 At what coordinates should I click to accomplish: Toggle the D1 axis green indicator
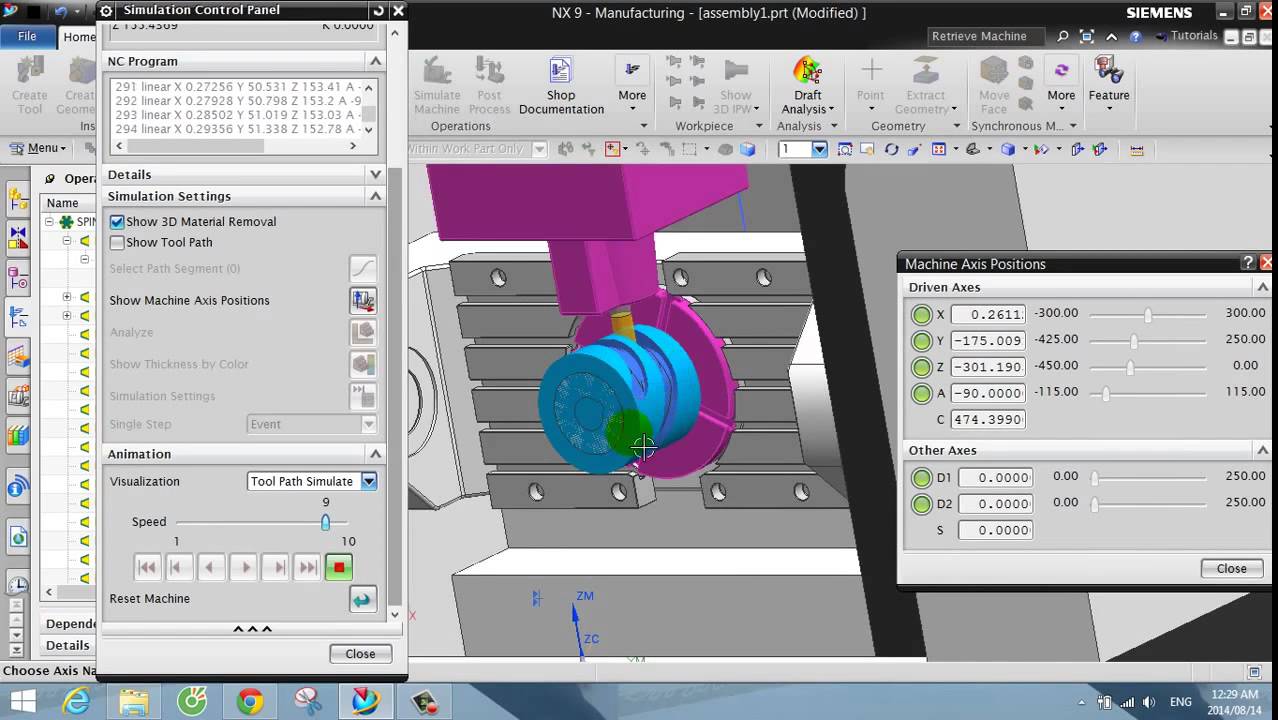(x=921, y=478)
